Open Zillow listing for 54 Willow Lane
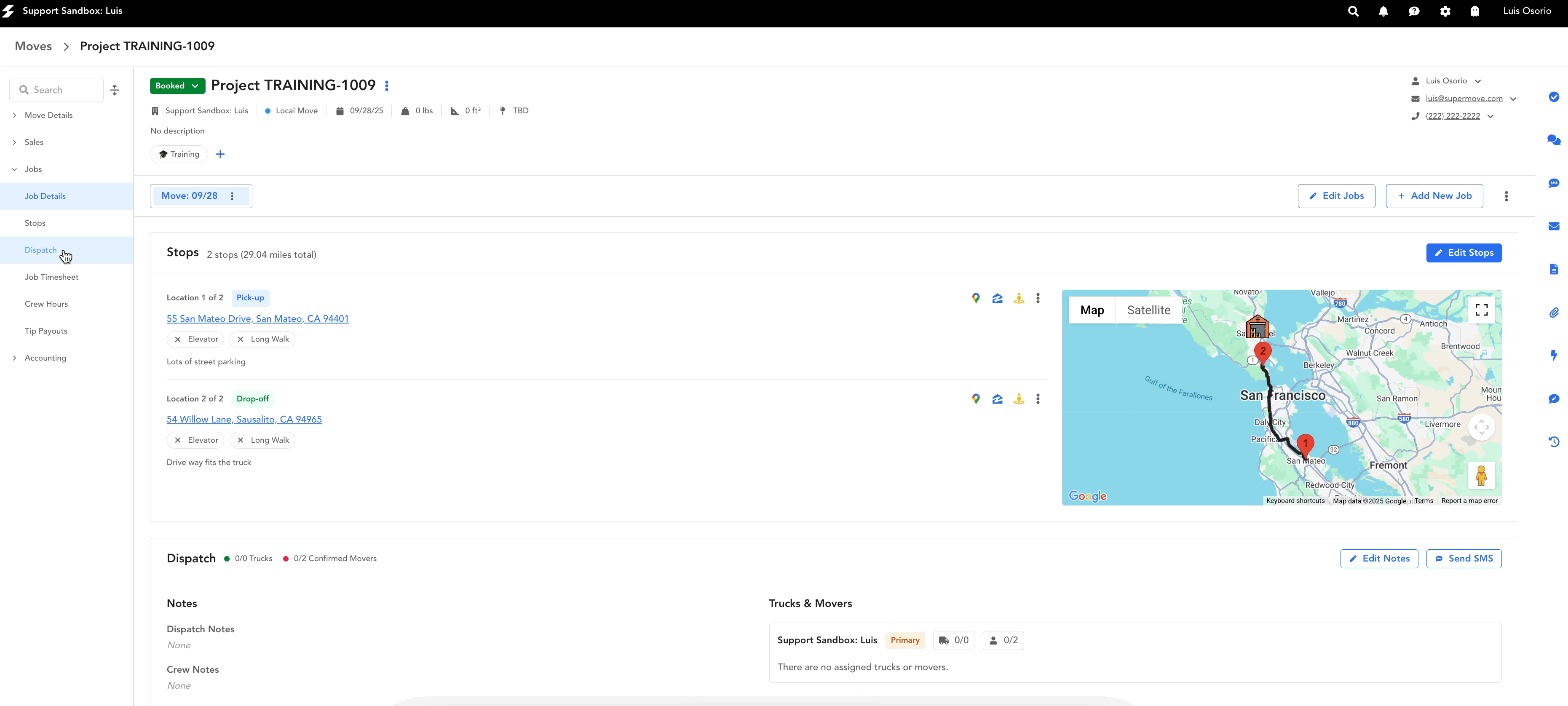This screenshot has width=1568, height=706. click(997, 399)
